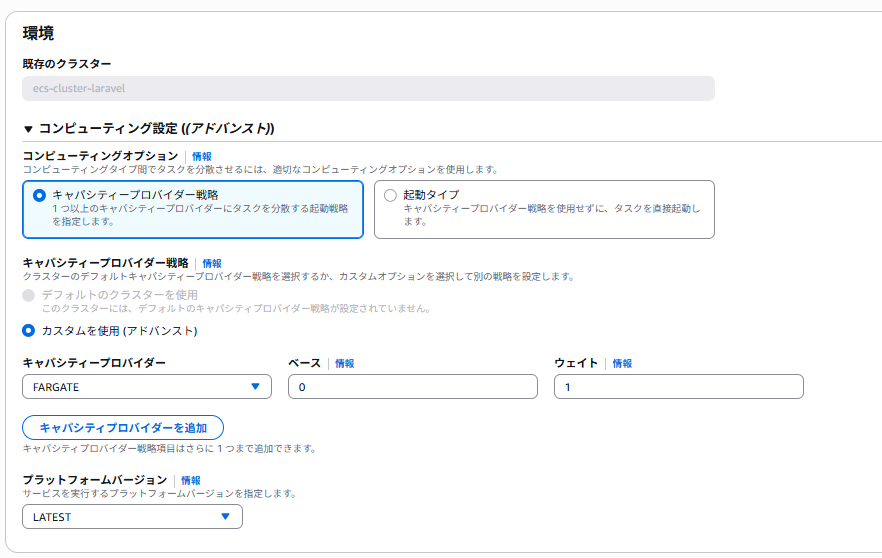This screenshot has height=558, width=882.
Task: Click the ウェイト input field
Action: tap(678, 386)
